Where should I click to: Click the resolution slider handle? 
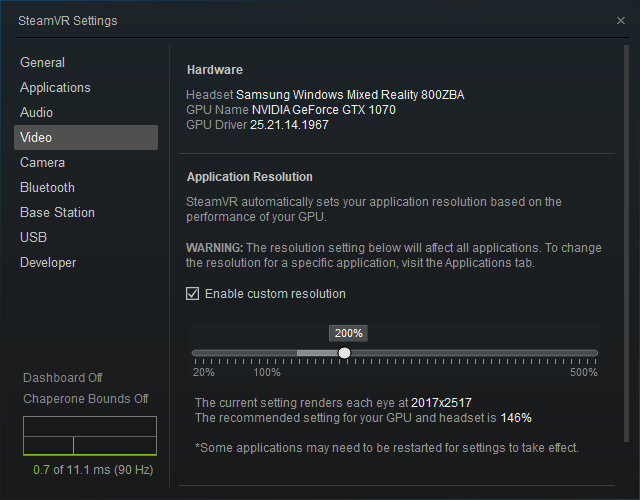click(x=344, y=353)
